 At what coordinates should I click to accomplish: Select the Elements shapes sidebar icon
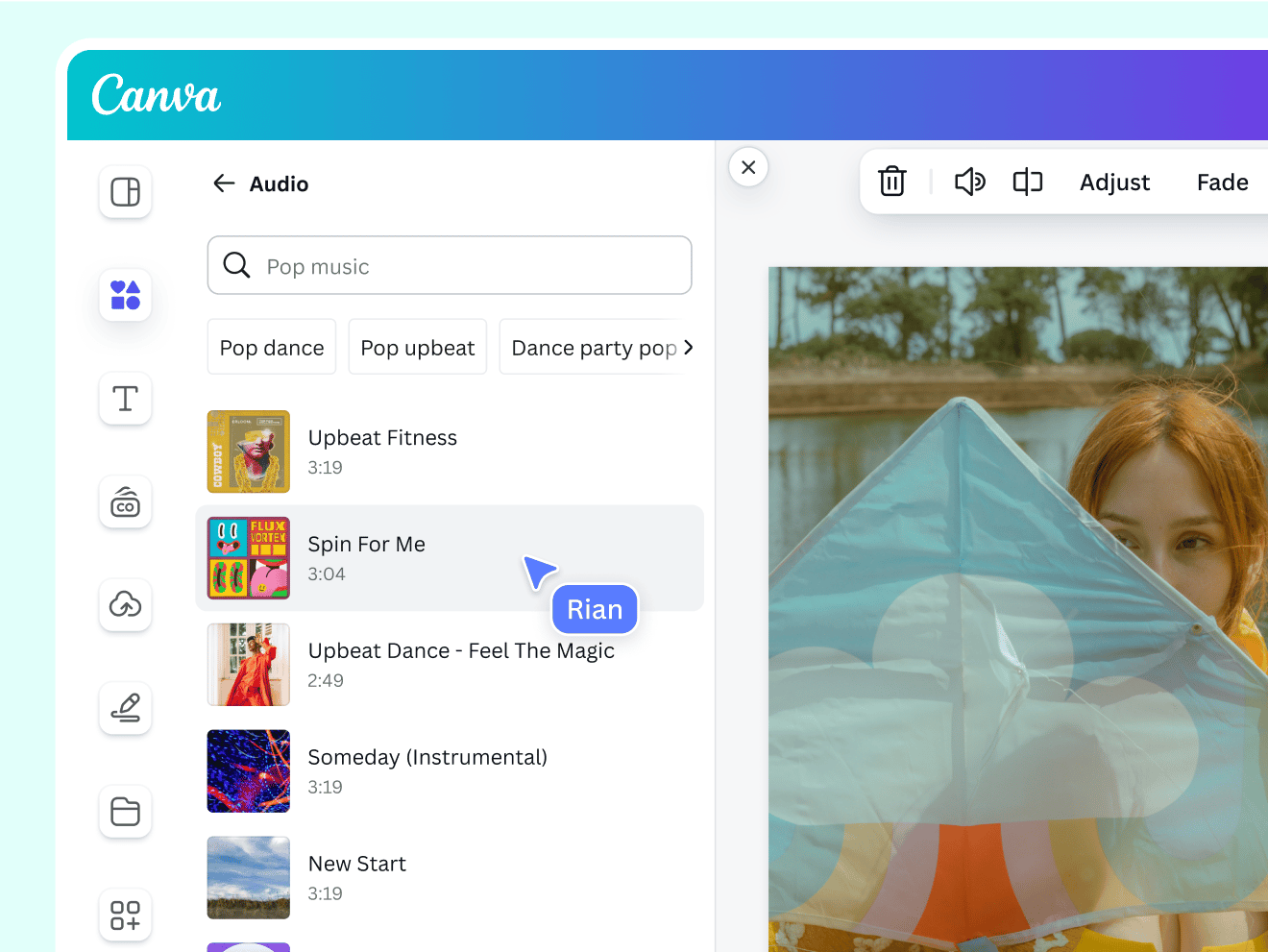(x=125, y=295)
